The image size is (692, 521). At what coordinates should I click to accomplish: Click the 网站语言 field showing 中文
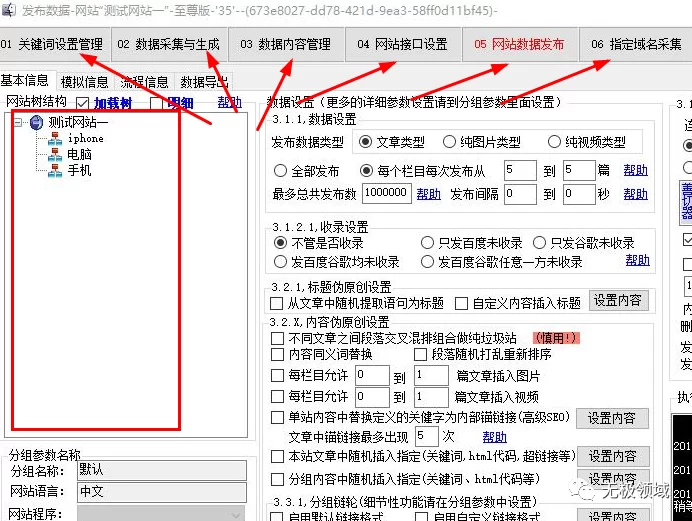click(162, 491)
